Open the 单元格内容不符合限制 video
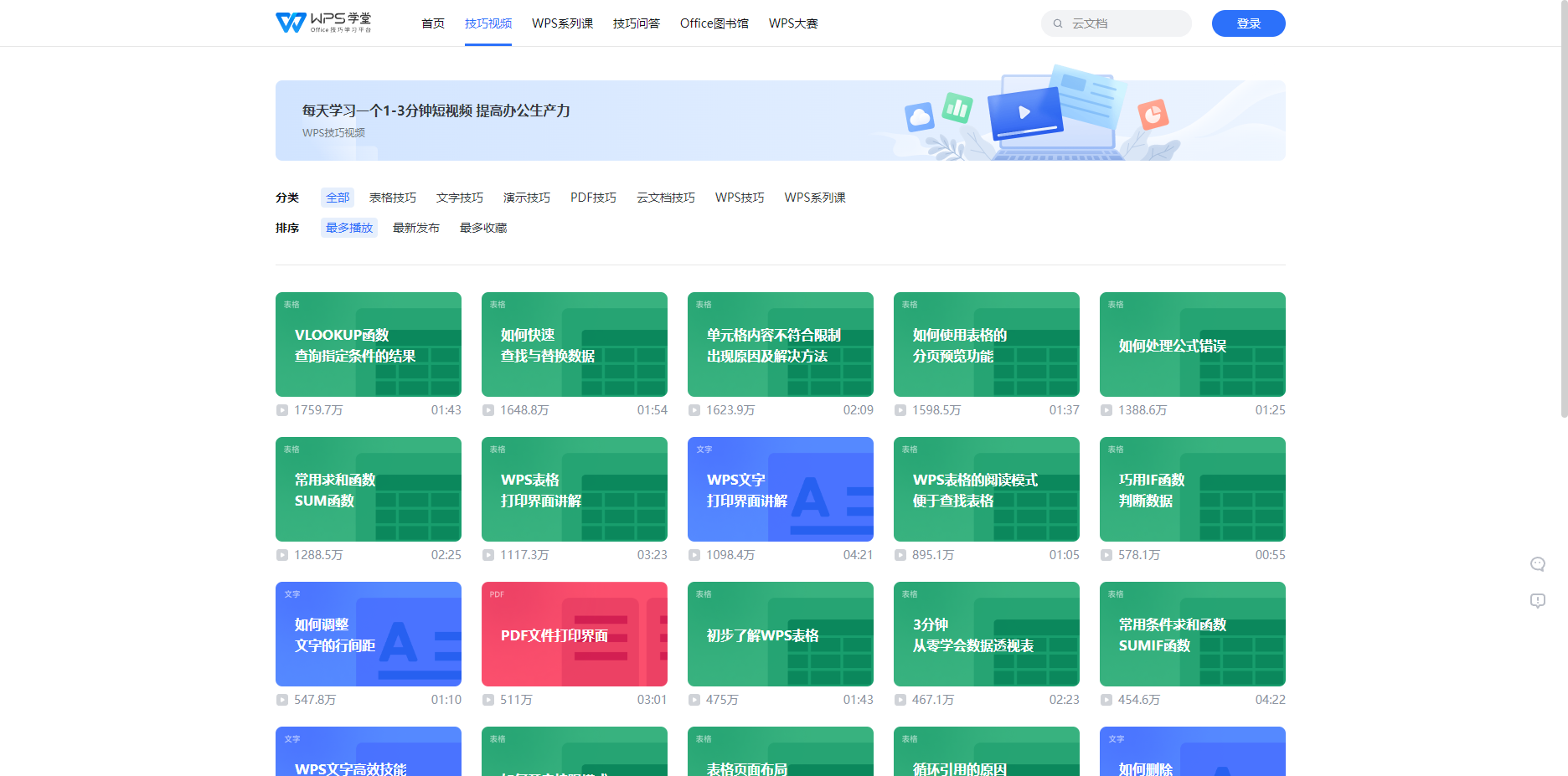Viewport: 1568px width, 776px height. [x=781, y=344]
